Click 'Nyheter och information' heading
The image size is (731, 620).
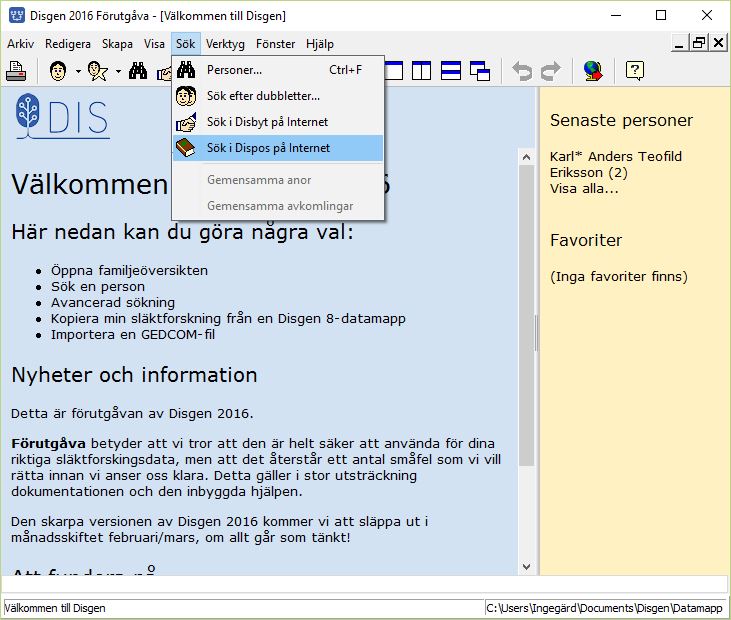tap(134, 375)
